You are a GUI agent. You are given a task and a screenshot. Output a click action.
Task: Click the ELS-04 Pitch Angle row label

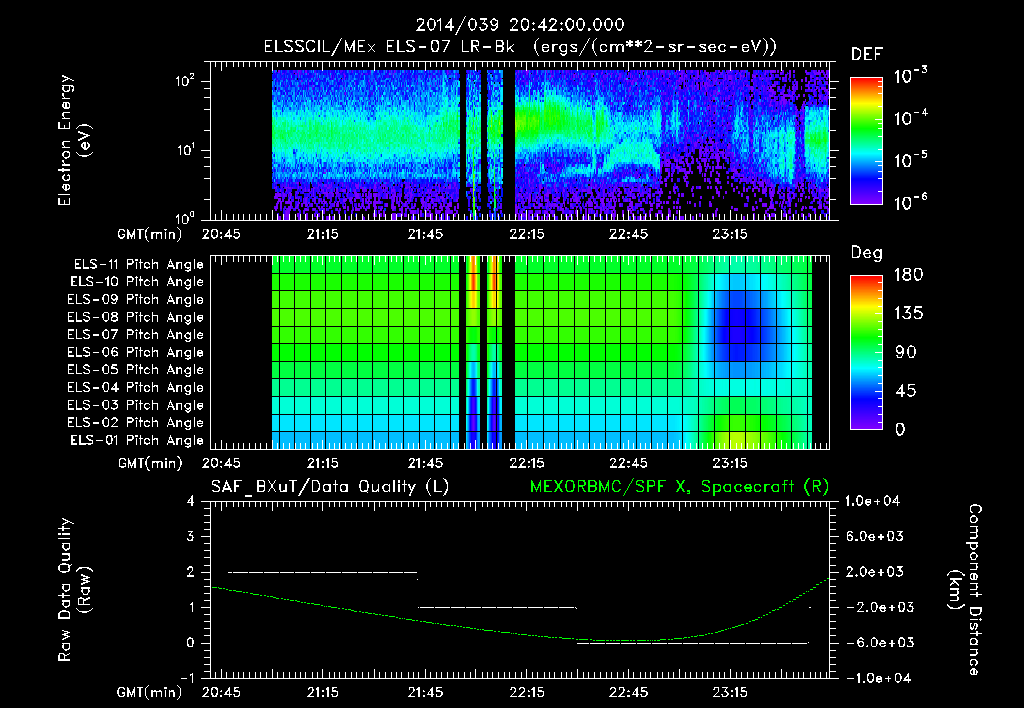[x=135, y=387]
